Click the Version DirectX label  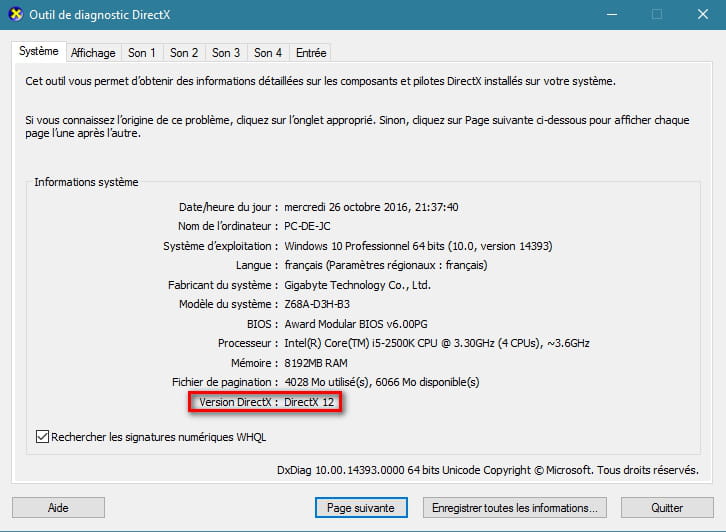[x=238, y=402]
